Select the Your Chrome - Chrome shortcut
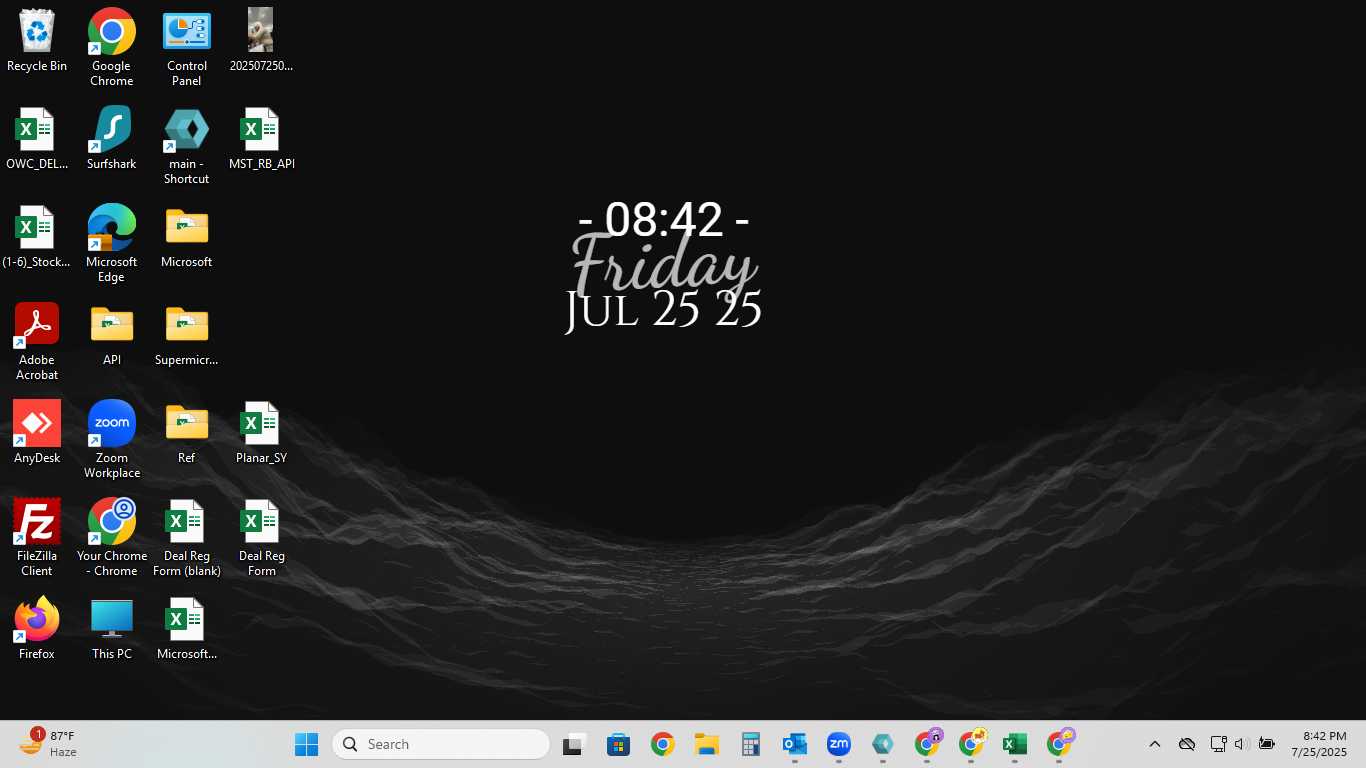 click(x=112, y=538)
